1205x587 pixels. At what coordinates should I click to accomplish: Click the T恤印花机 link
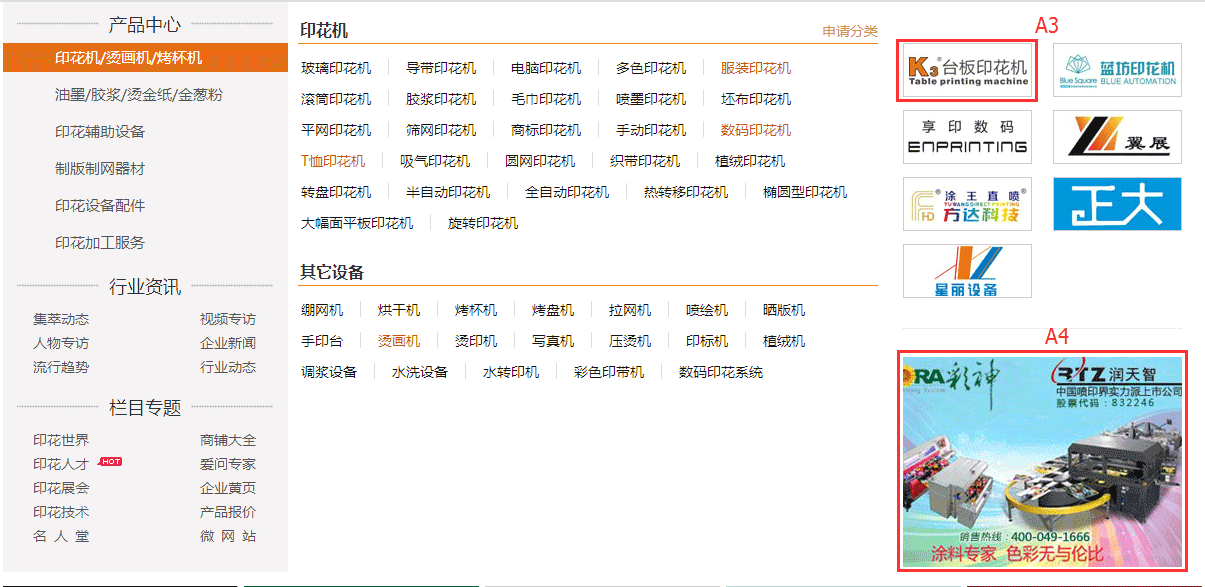[333, 161]
